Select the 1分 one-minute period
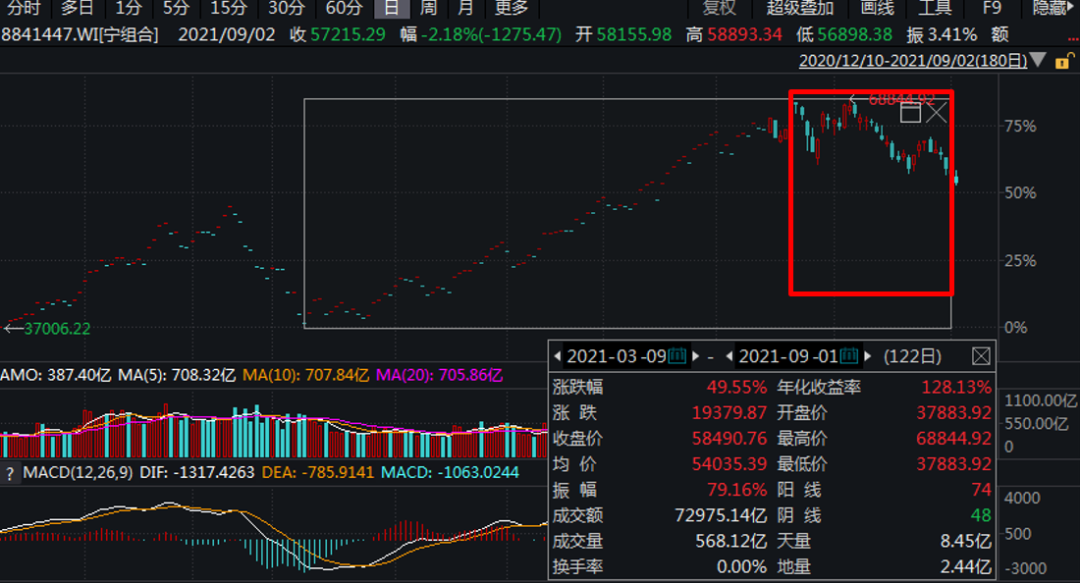1080x583 pixels. coord(128,8)
